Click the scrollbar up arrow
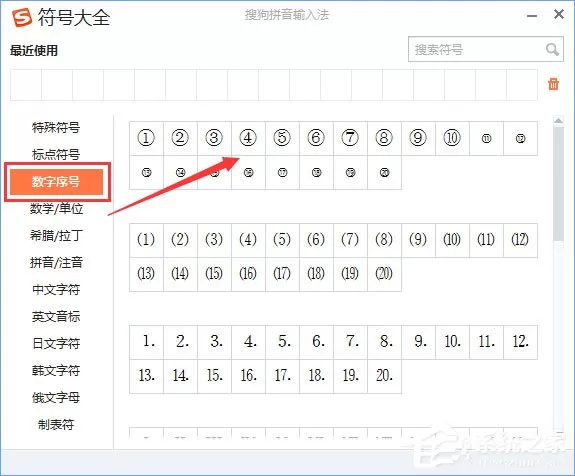Image resolution: width=575 pixels, height=476 pixels. click(558, 121)
